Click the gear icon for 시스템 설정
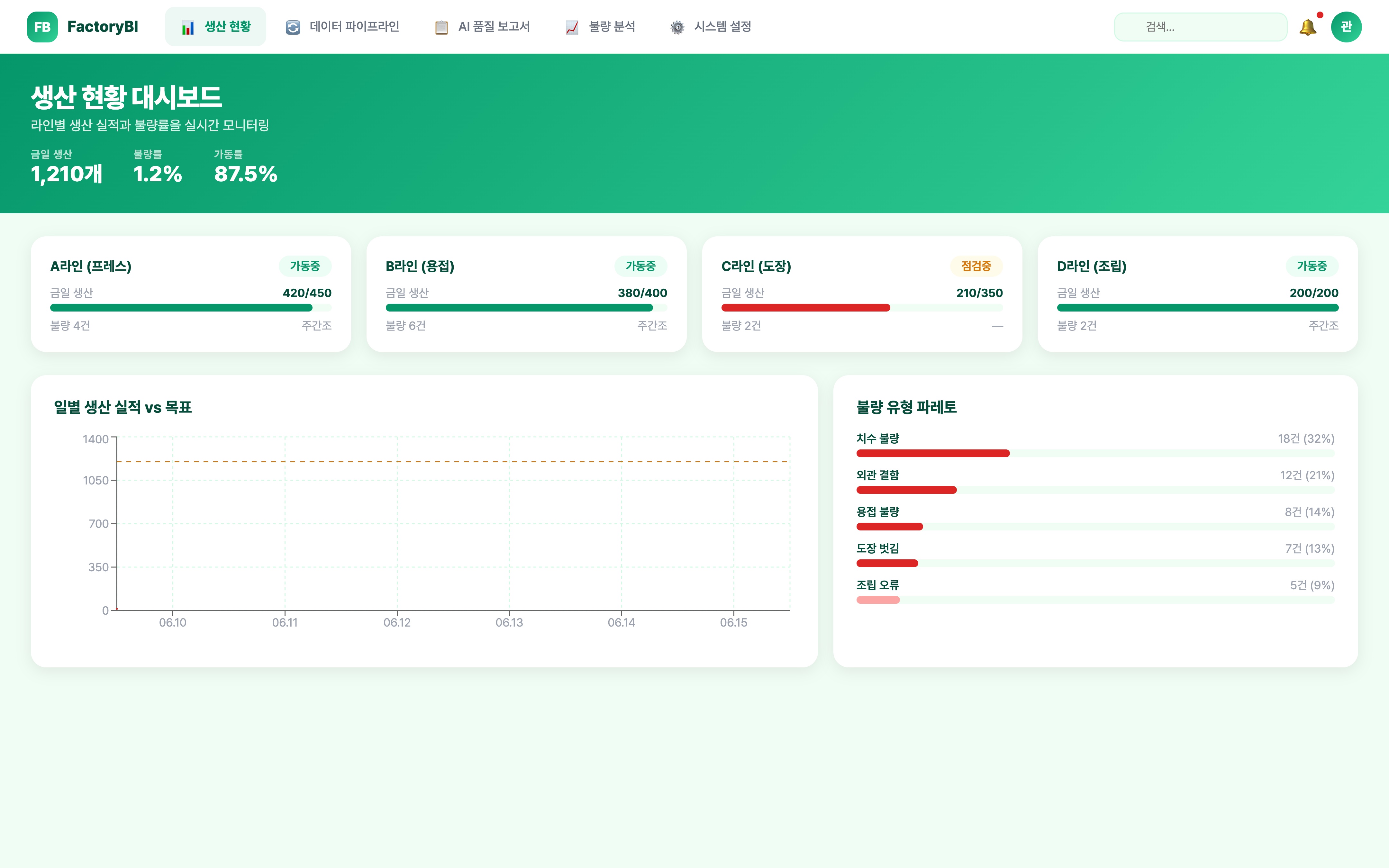Screen dimensions: 1389x868 (677, 28)
